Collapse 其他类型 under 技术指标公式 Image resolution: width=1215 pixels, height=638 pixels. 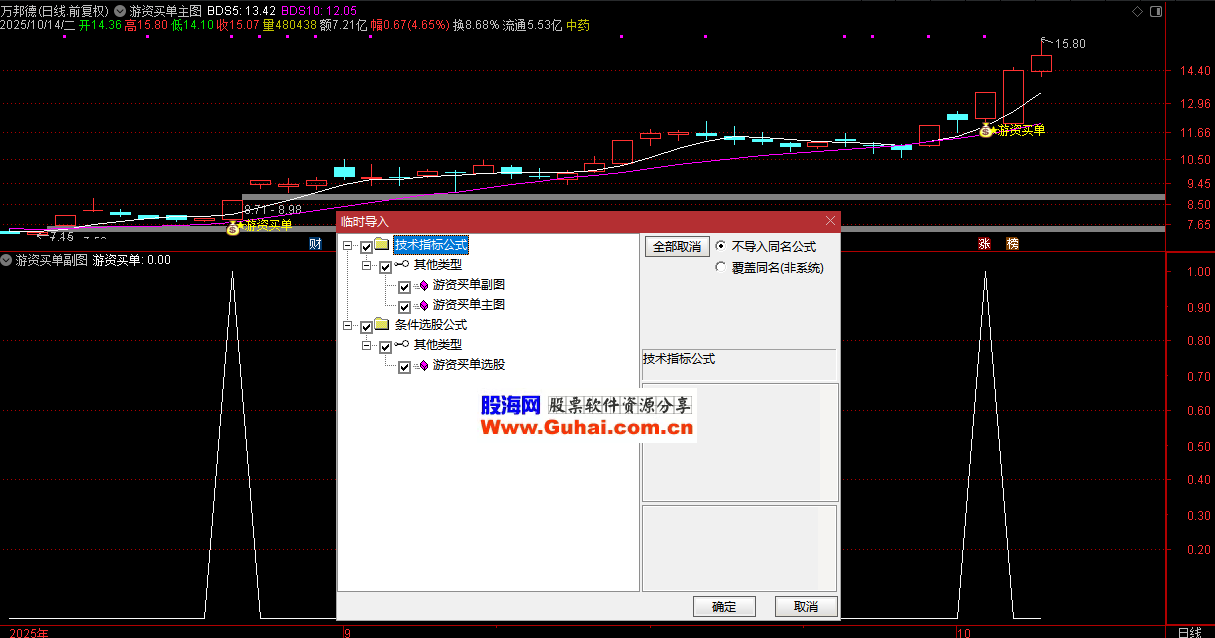tap(367, 267)
